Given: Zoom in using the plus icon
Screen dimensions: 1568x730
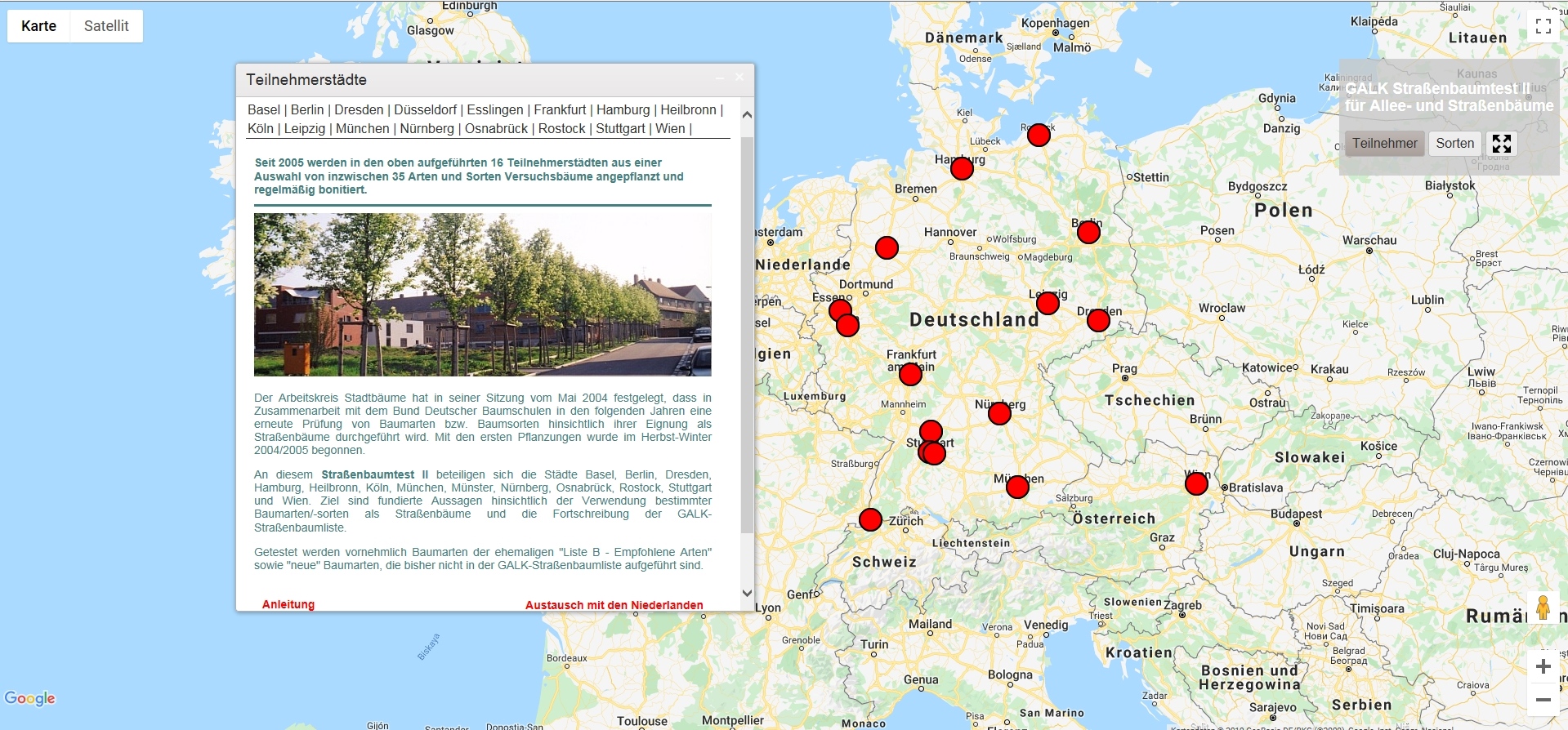Looking at the screenshot, I should click(x=1543, y=666).
